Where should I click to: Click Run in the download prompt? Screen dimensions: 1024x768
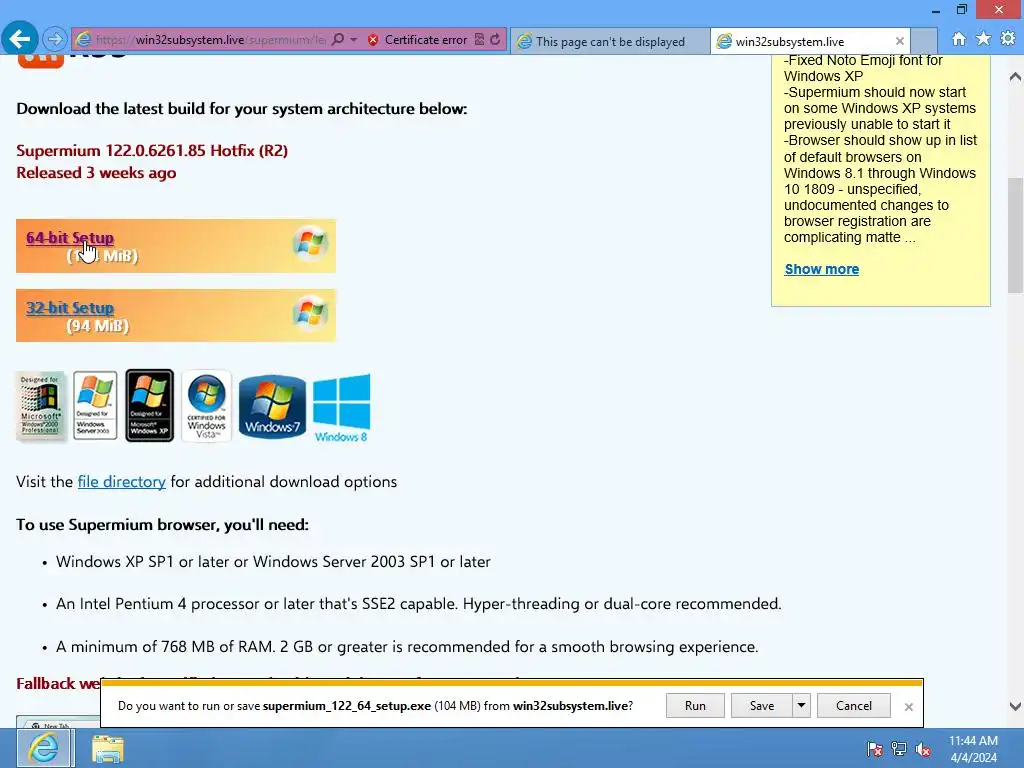point(695,705)
